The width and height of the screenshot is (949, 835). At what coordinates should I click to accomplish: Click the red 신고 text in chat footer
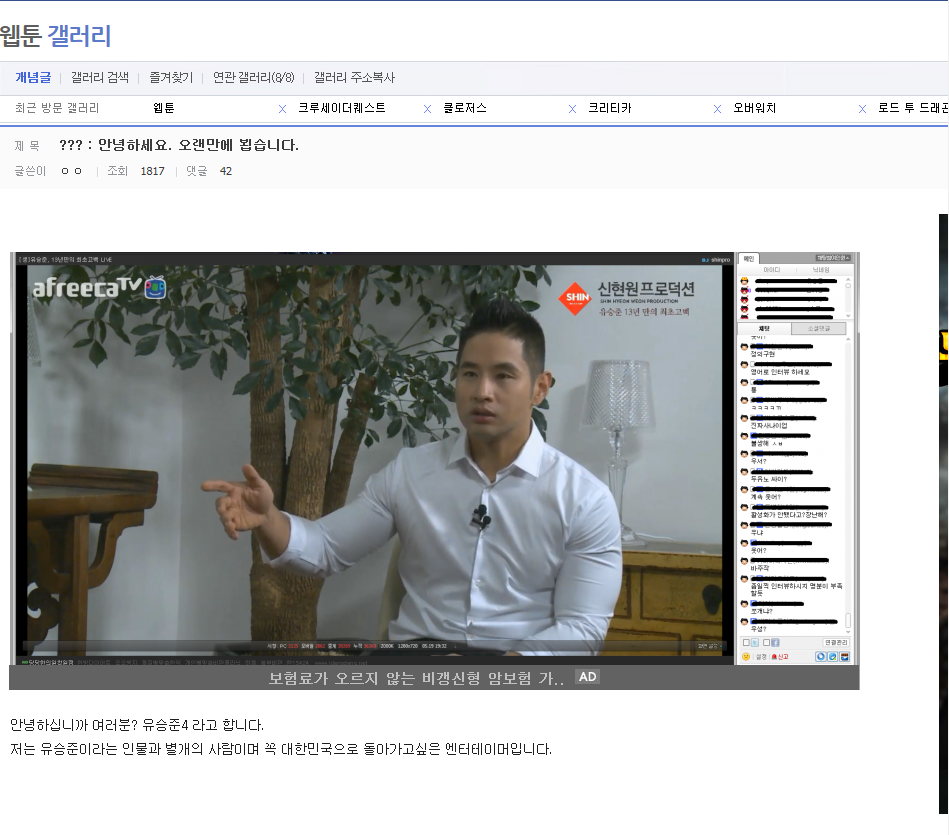click(783, 657)
